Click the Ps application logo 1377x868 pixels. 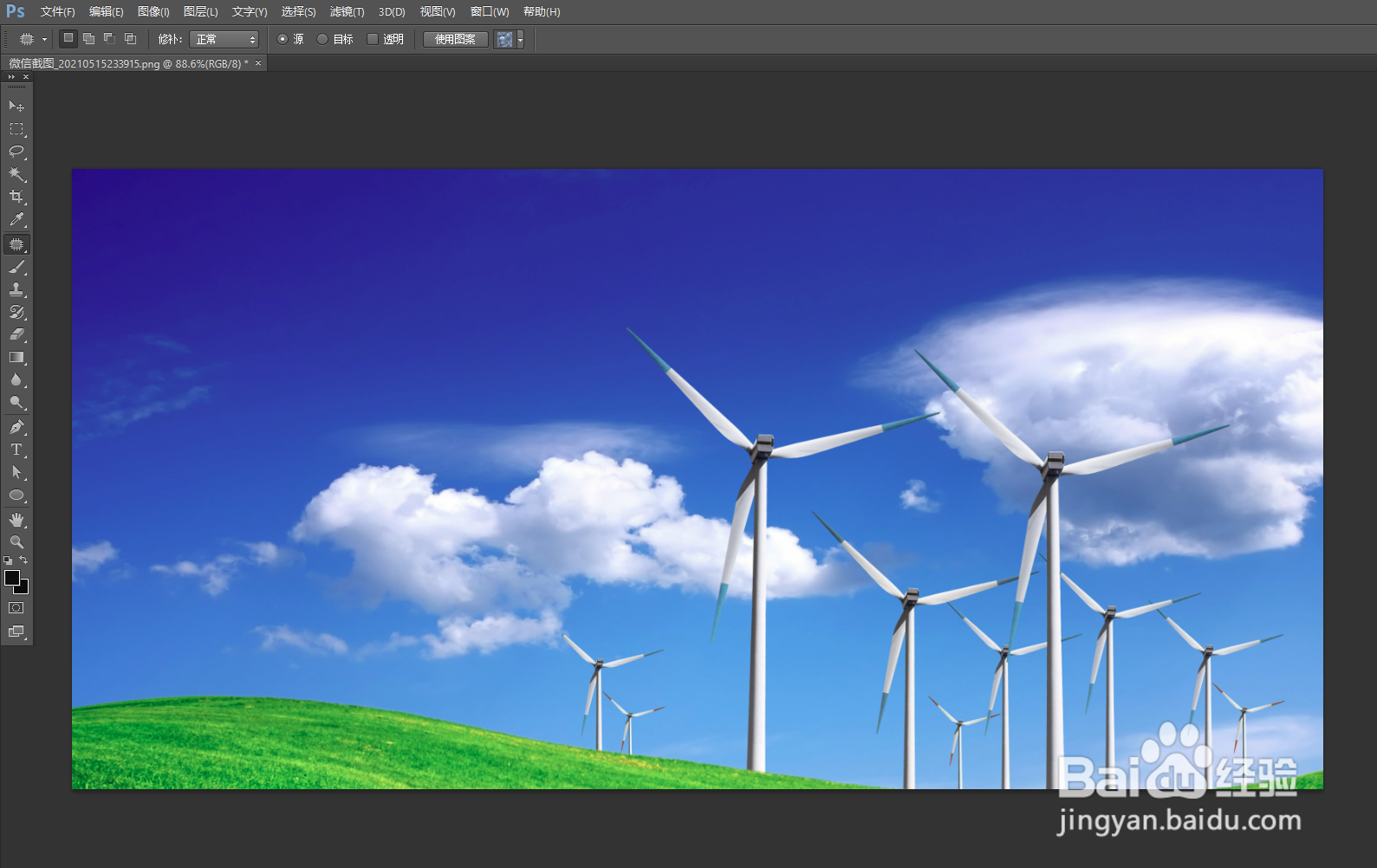click(16, 12)
